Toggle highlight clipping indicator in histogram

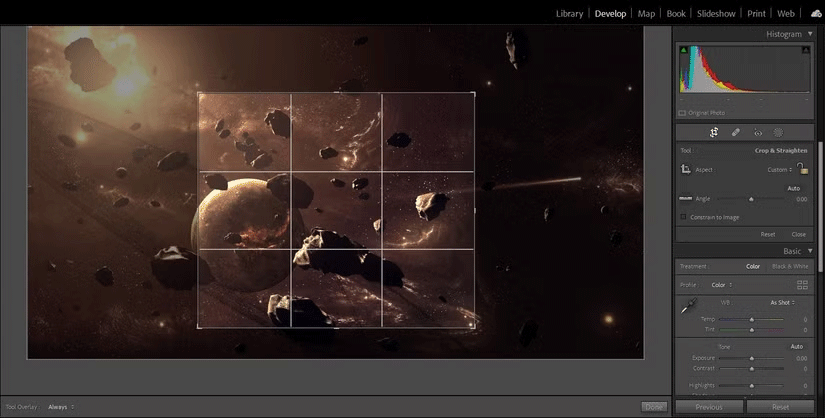(806, 50)
